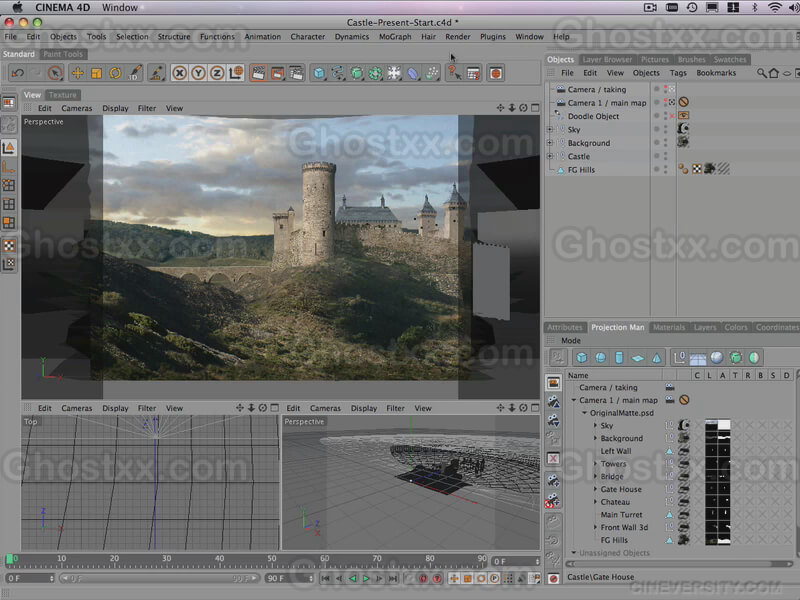Open Spotlight-style search icon in Object Manager
This screenshot has height=600, width=800.
tap(761, 73)
